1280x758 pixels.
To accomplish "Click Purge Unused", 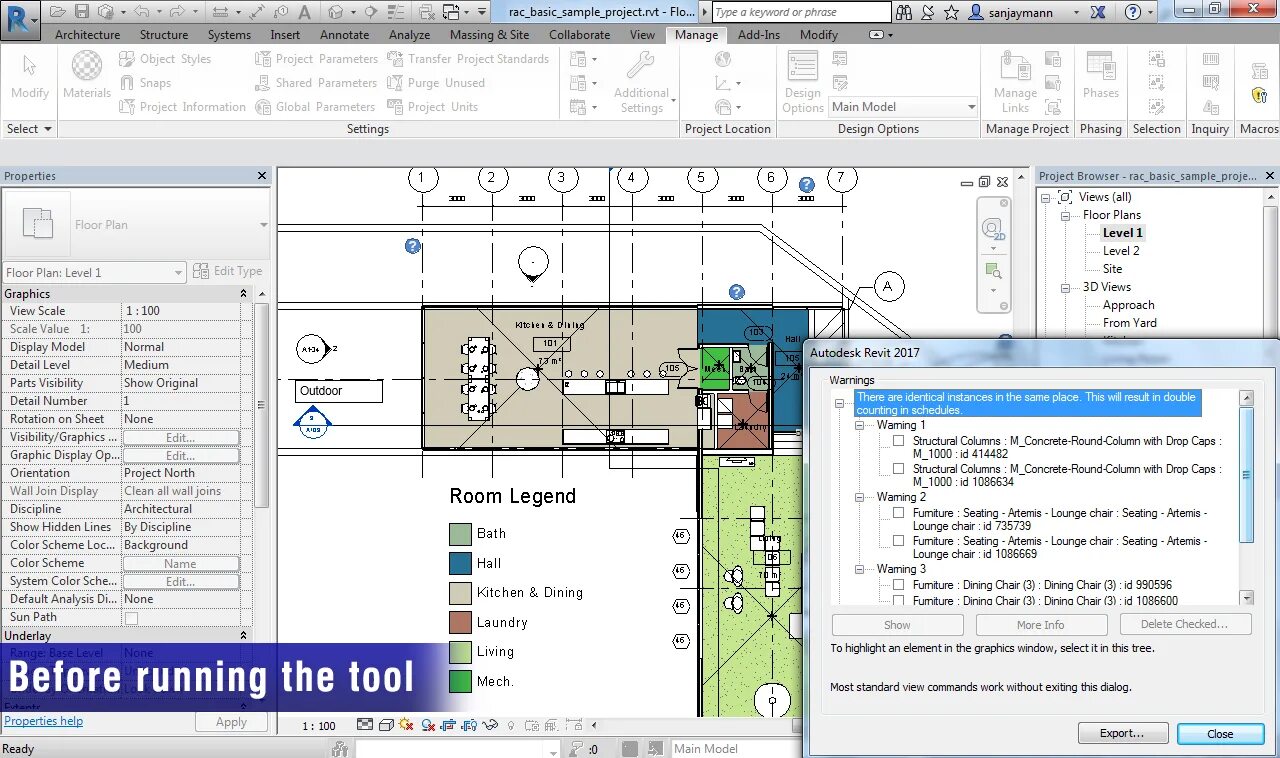I will [436, 83].
